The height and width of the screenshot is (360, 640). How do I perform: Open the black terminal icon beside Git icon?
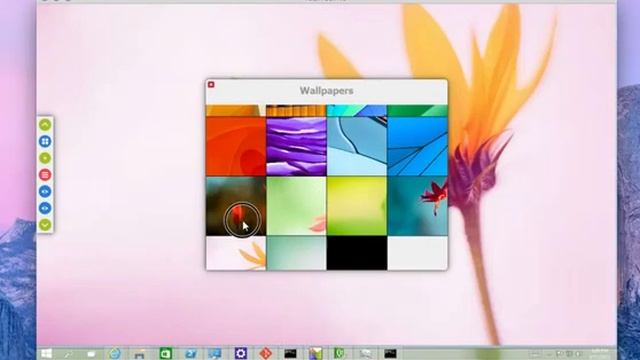point(290,353)
